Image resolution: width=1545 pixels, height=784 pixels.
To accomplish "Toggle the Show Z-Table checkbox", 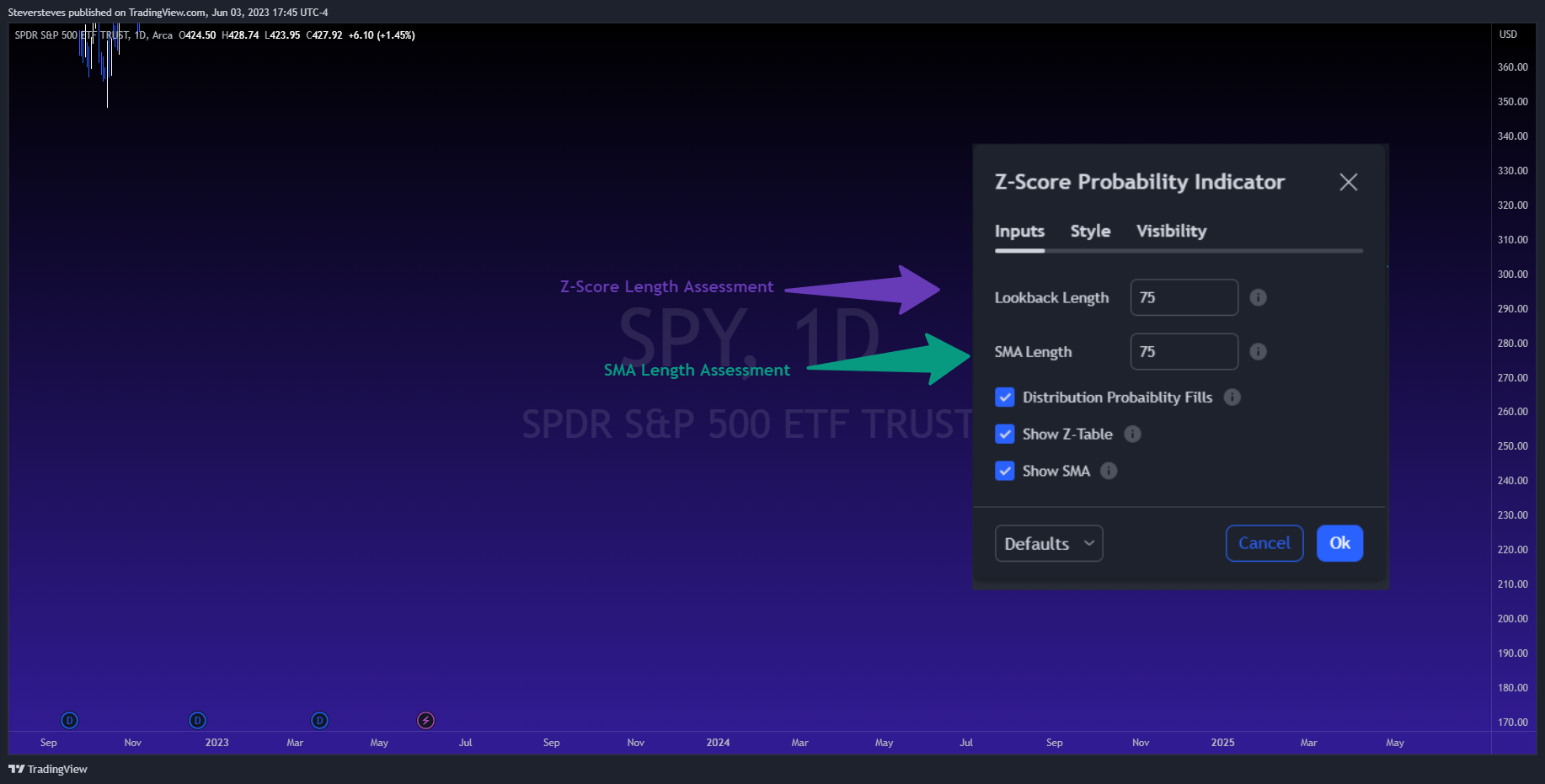I will point(1004,434).
